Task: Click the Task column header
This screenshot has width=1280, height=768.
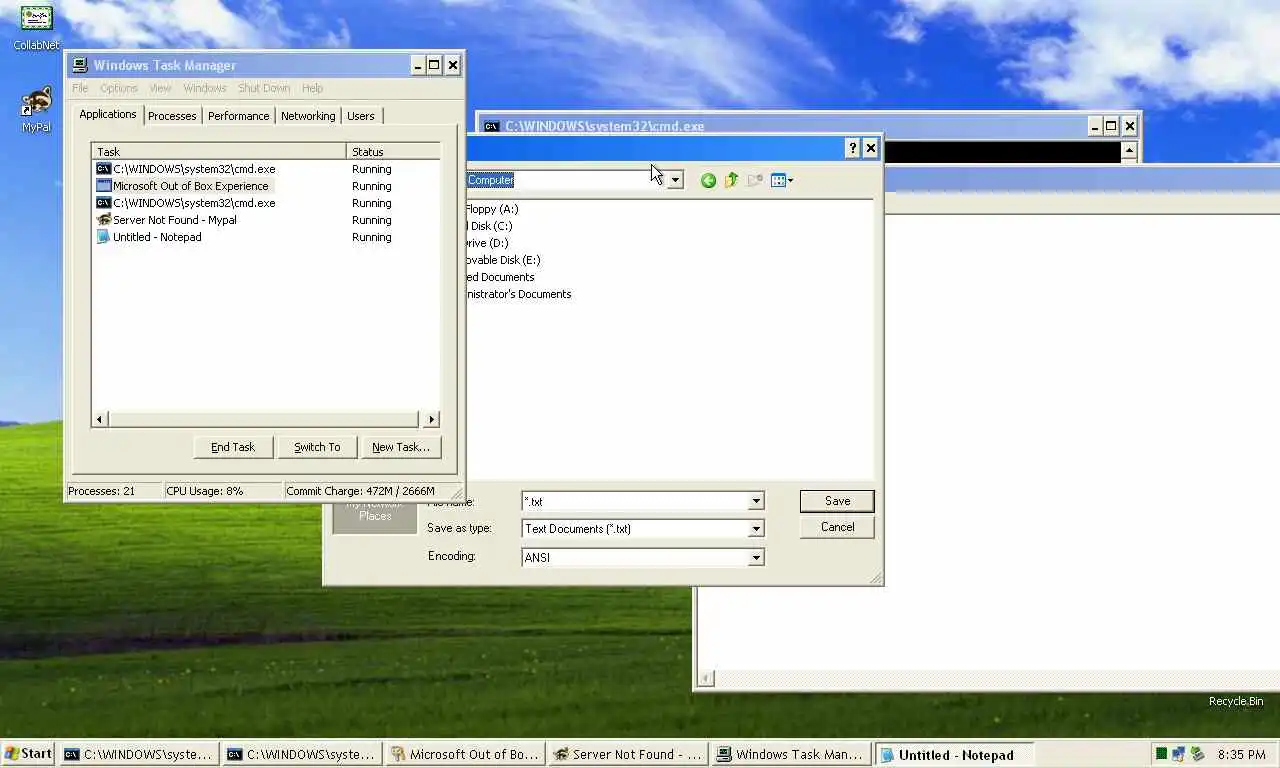Action: (x=219, y=152)
